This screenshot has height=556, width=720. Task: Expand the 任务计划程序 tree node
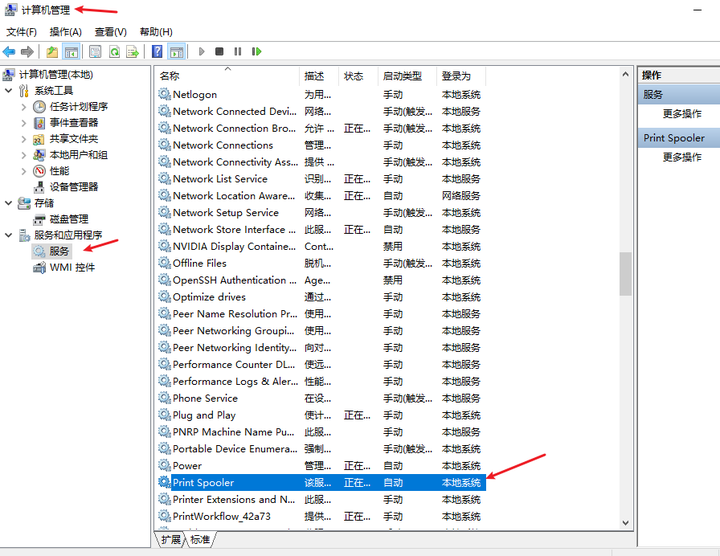[x=25, y=107]
